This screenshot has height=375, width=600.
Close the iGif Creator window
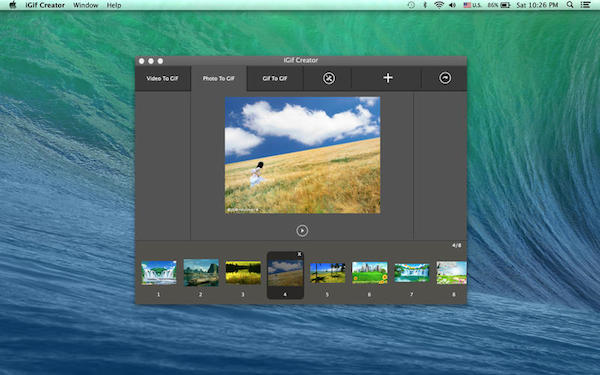click(x=142, y=61)
